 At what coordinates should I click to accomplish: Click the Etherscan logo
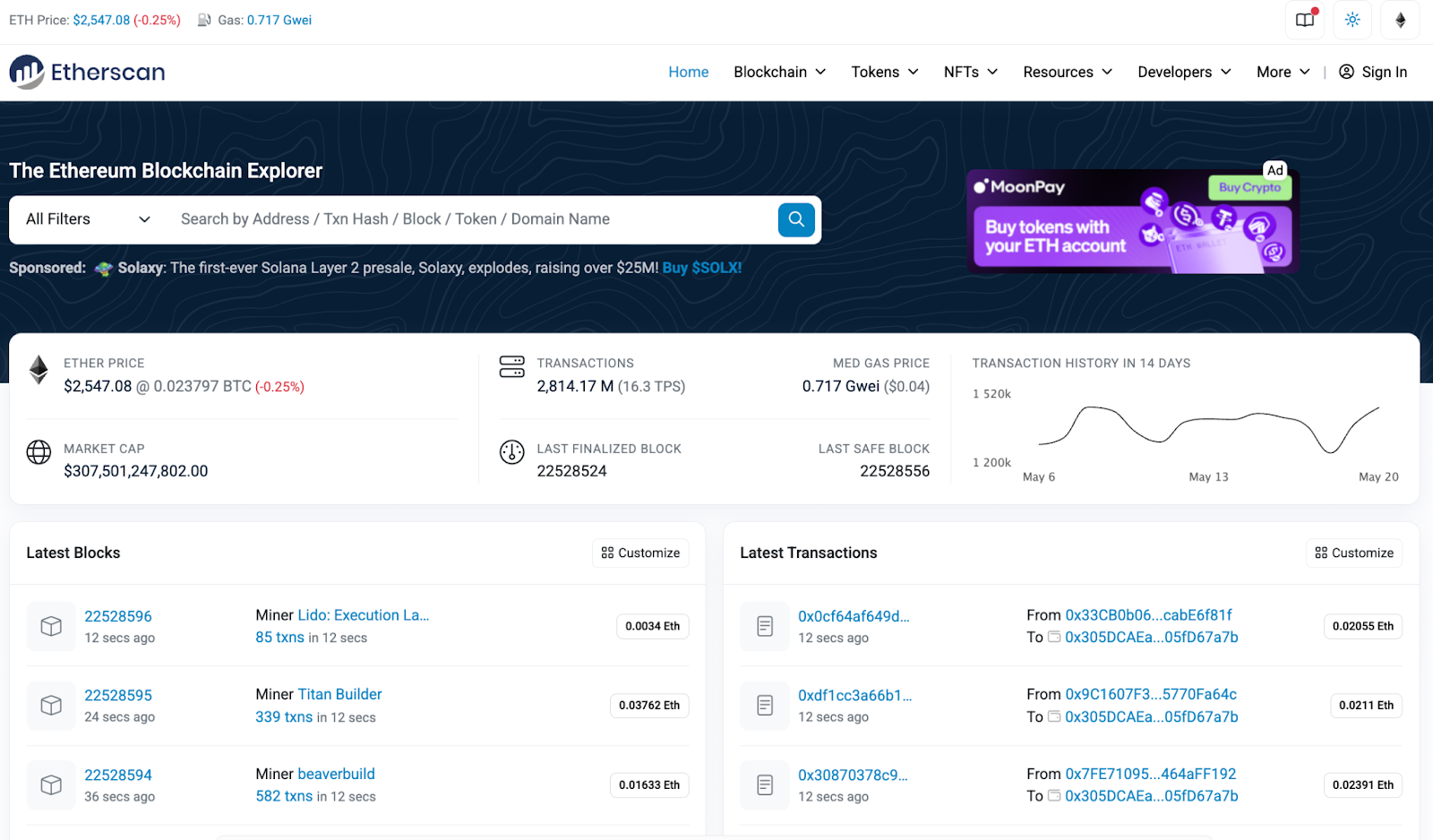click(x=88, y=72)
